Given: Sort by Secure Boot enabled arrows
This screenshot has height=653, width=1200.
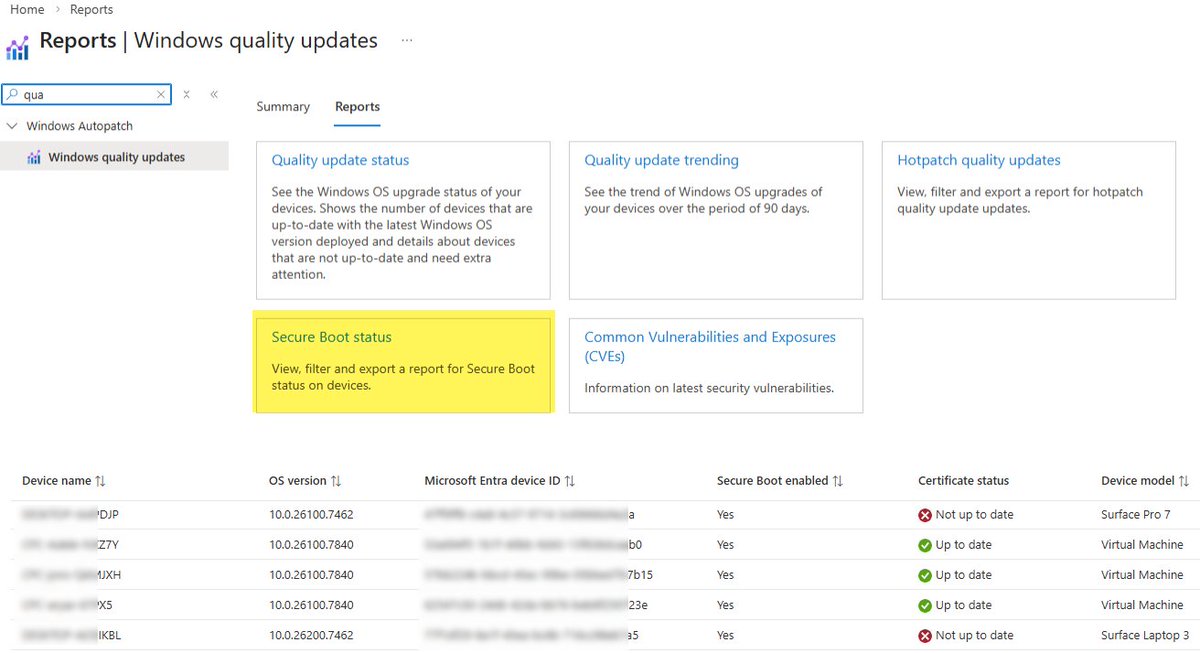Looking at the screenshot, I should (838, 481).
